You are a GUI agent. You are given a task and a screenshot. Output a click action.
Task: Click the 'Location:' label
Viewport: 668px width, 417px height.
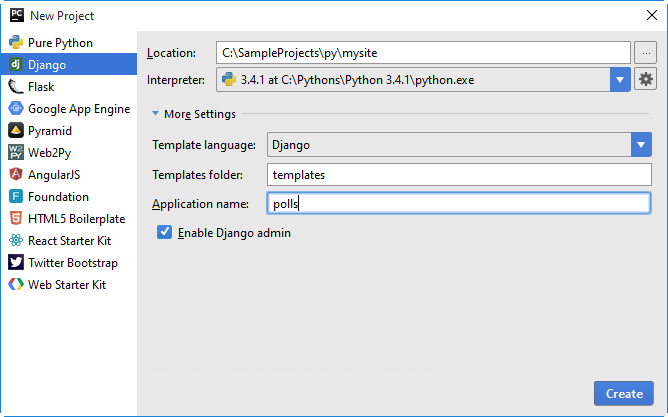pyautogui.click(x=171, y=53)
